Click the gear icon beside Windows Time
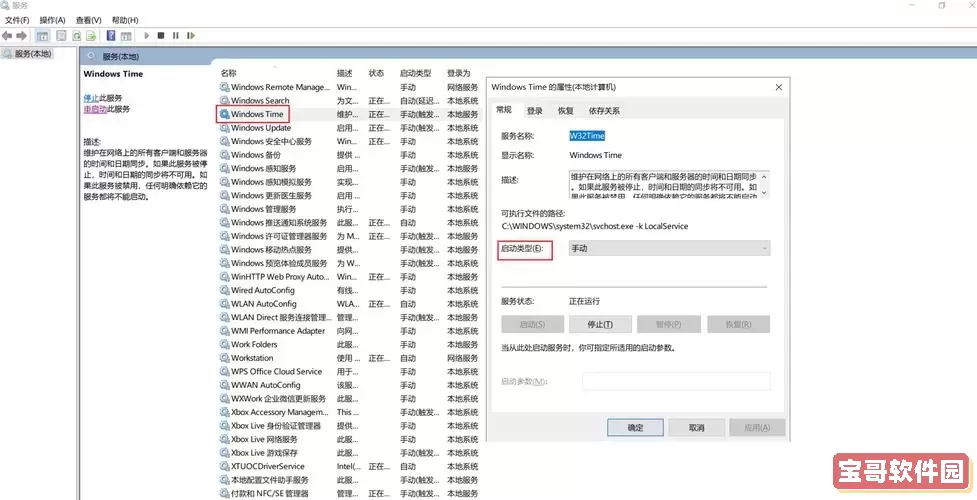The height and width of the screenshot is (500, 977). tap(224, 114)
